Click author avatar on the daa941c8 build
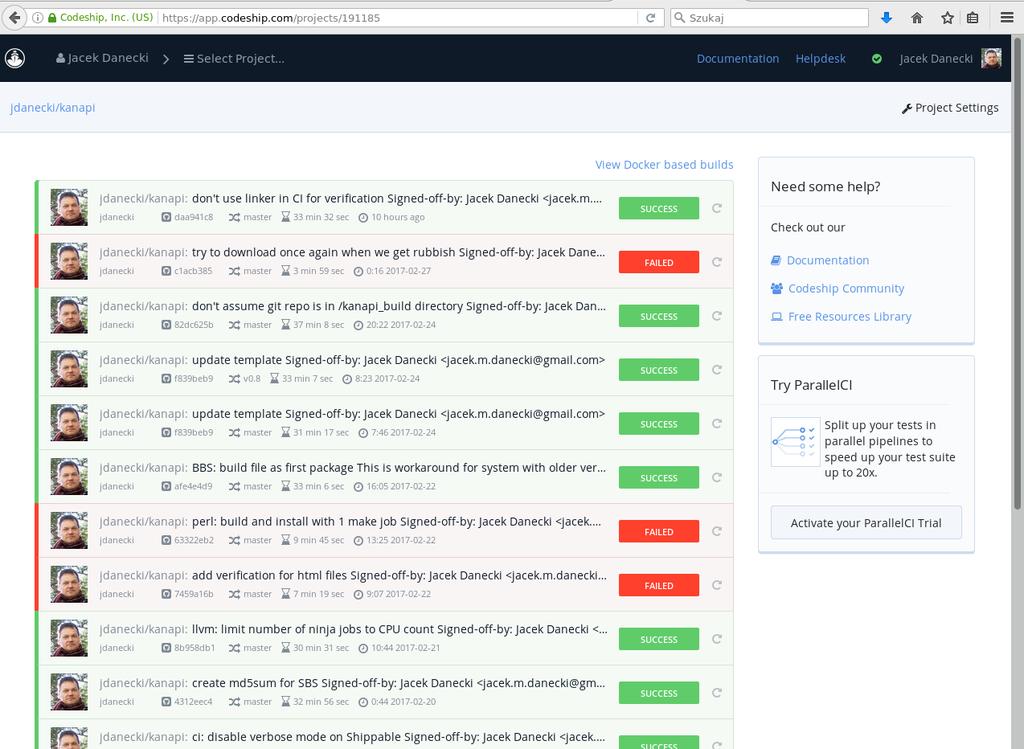The image size is (1024, 749). [69, 208]
